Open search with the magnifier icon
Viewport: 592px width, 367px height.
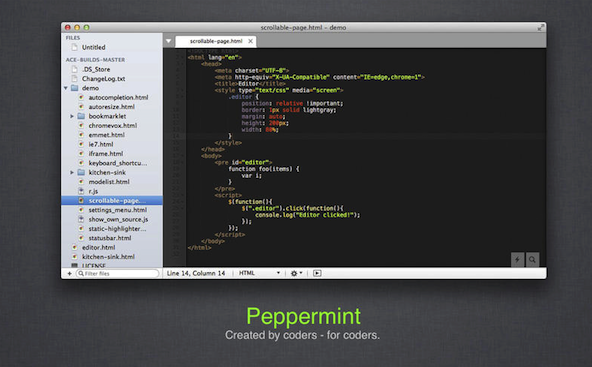(x=532, y=260)
